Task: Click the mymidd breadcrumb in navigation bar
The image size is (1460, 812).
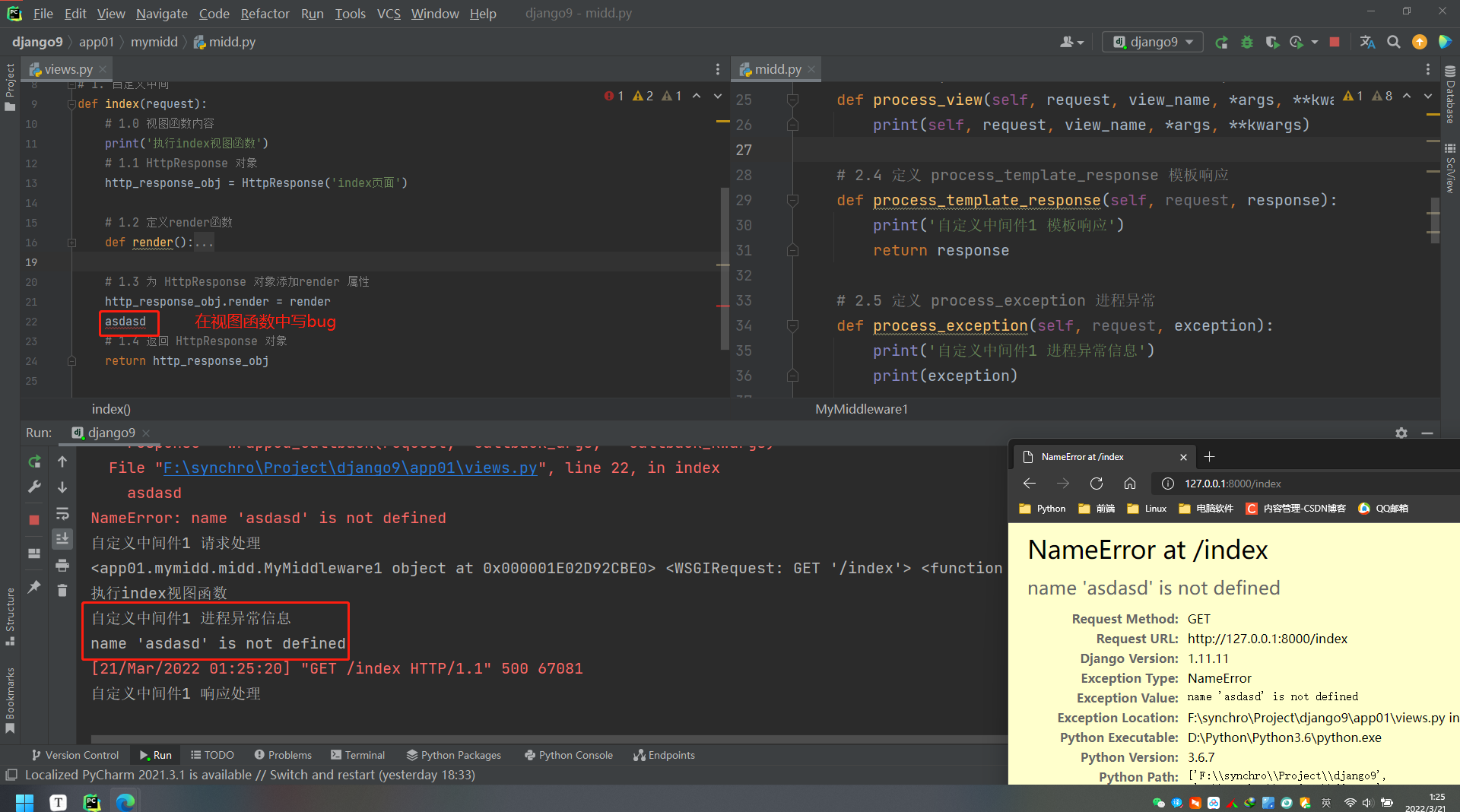Action: (154, 42)
